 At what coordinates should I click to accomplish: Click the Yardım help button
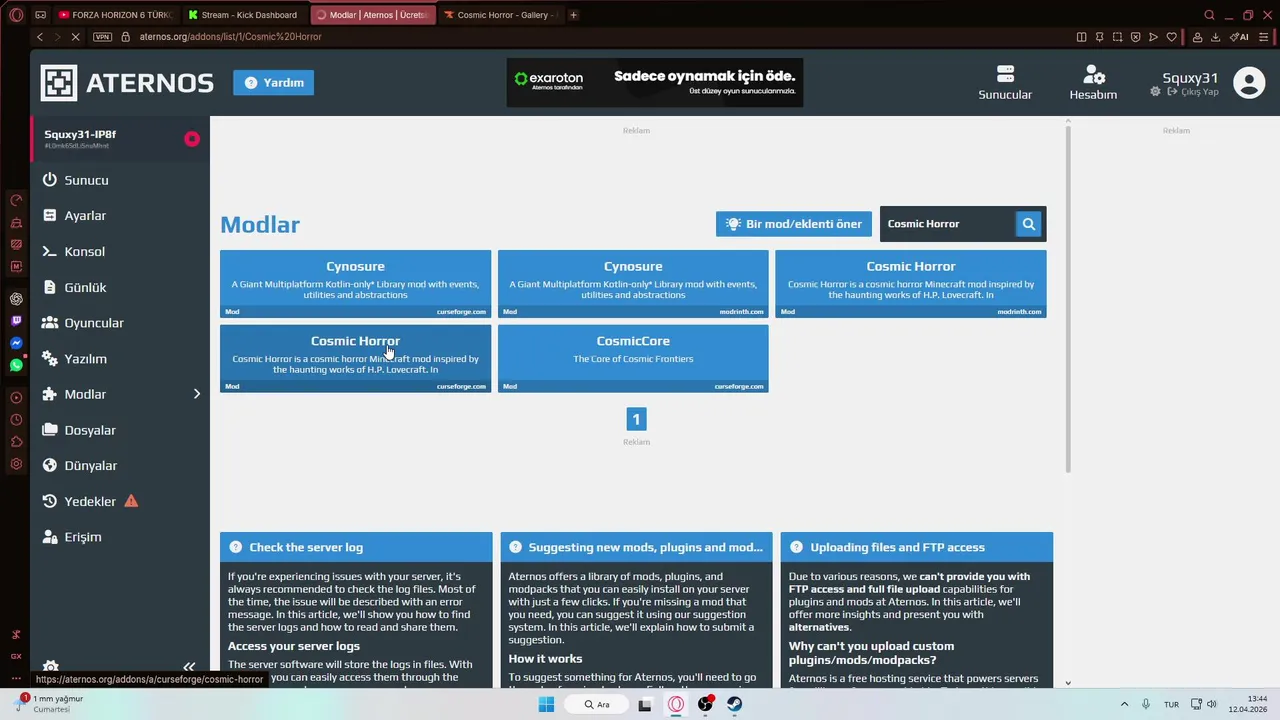[x=274, y=83]
